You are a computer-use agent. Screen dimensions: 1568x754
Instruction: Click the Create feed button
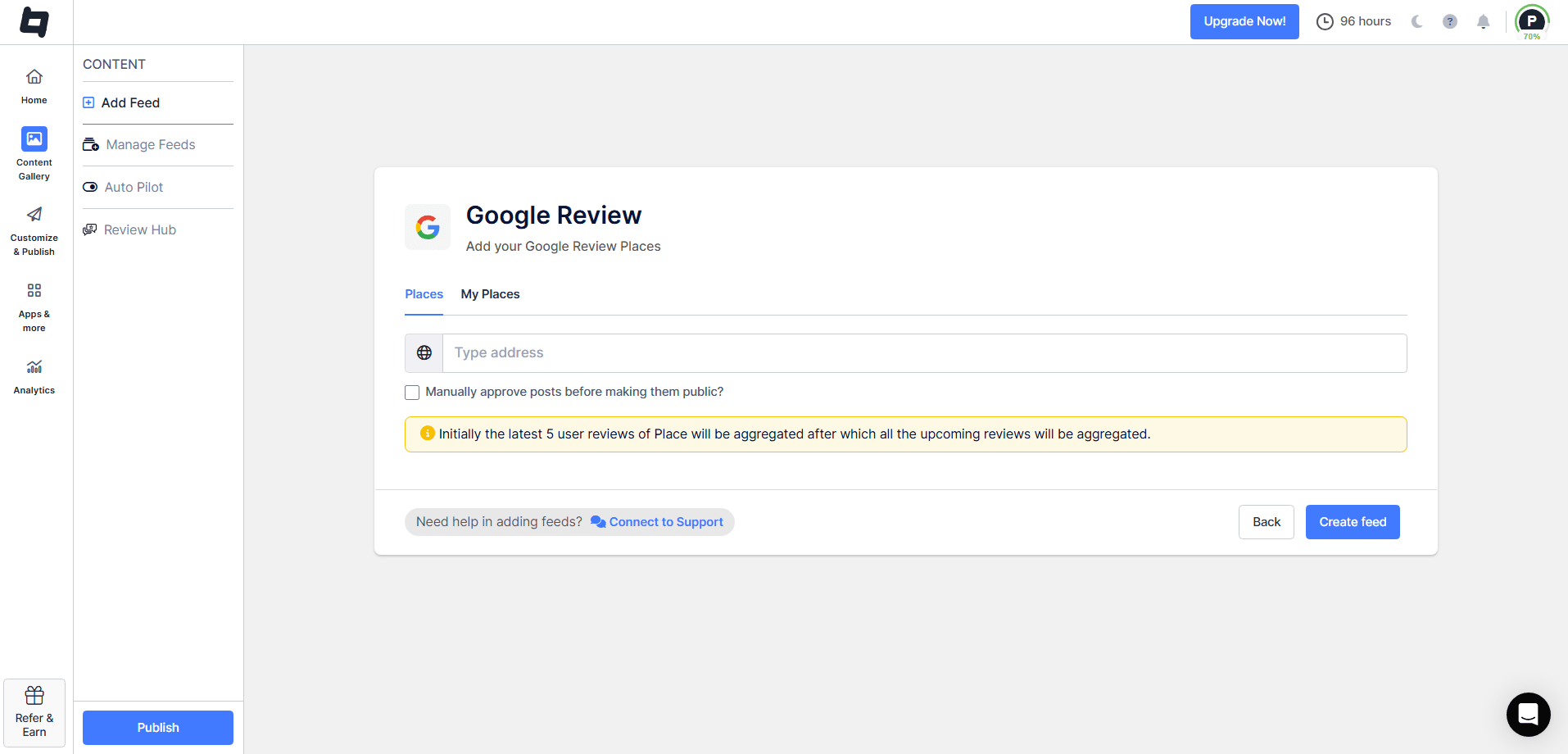(1352, 522)
